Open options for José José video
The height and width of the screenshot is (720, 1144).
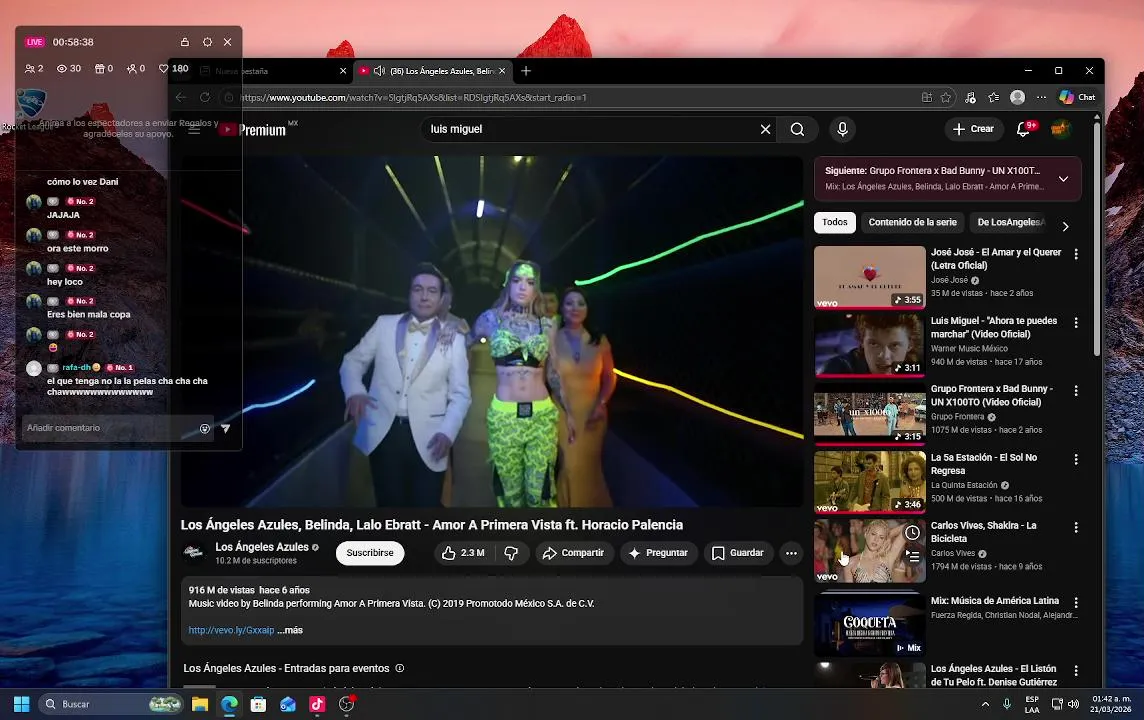coord(1075,254)
